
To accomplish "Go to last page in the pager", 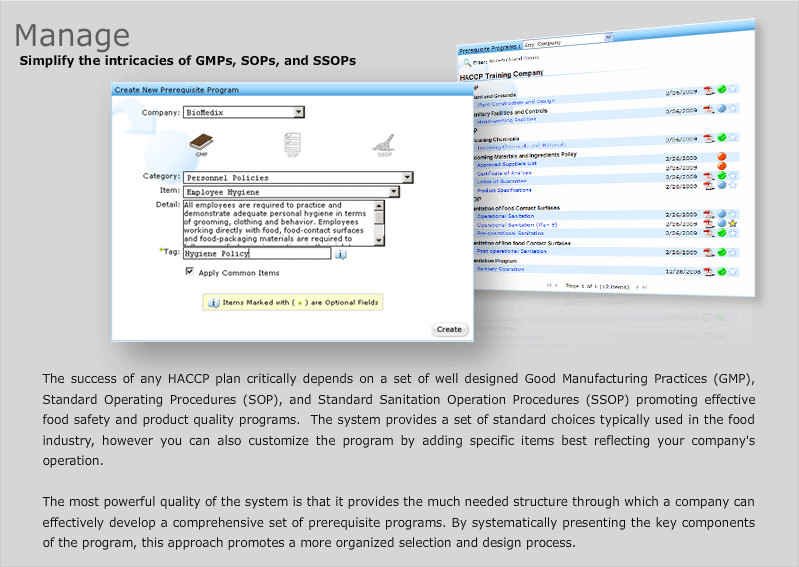I will pyautogui.click(x=645, y=287).
